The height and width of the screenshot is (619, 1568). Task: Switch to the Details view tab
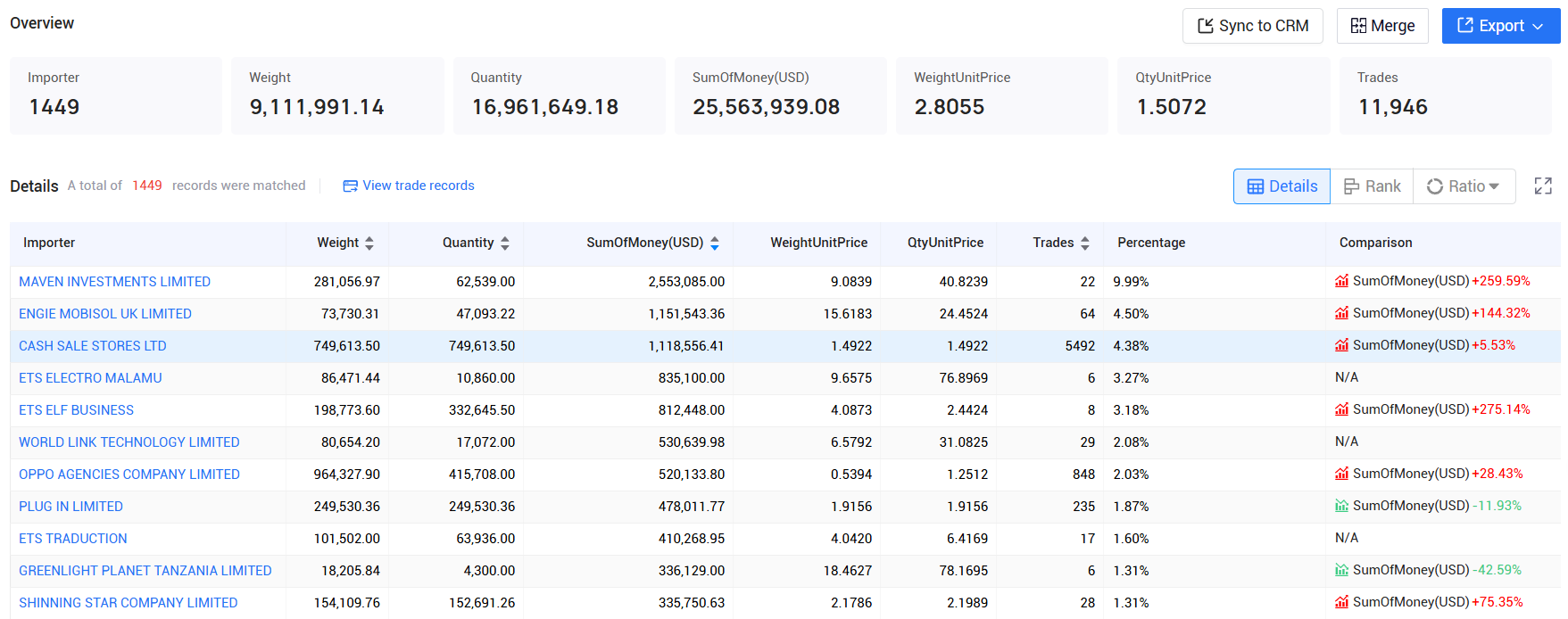click(1282, 186)
